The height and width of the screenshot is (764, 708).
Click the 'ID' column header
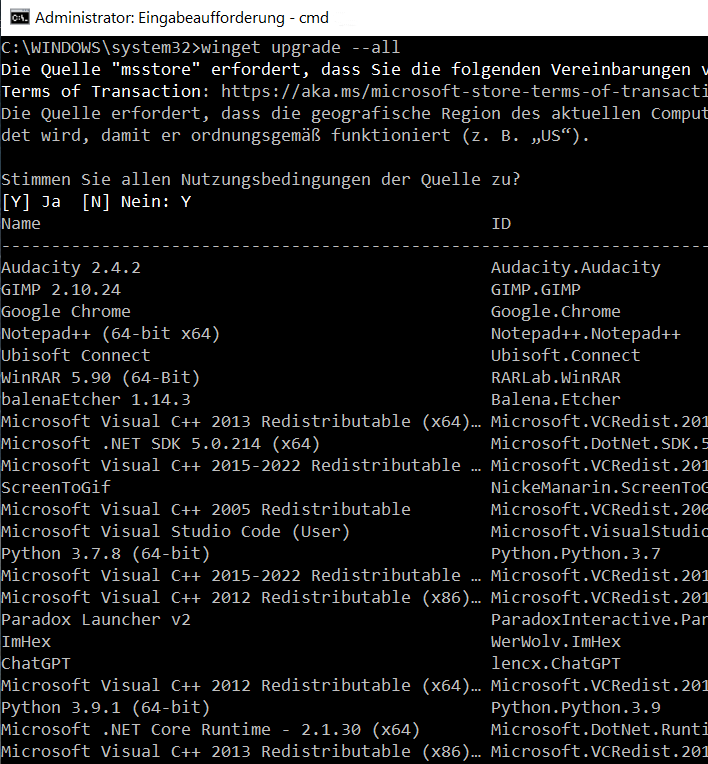click(501, 224)
